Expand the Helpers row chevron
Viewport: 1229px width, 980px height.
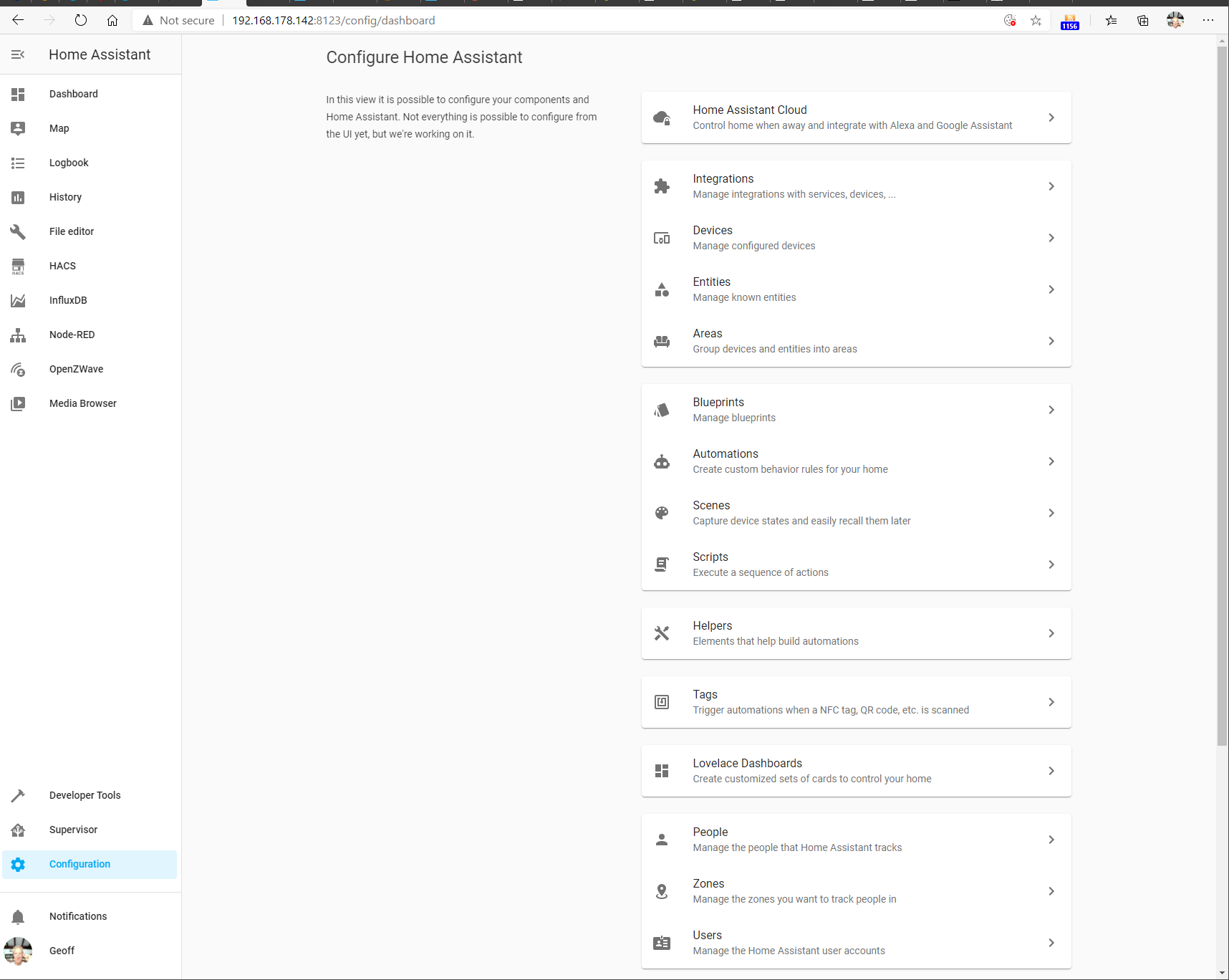pyautogui.click(x=1051, y=633)
